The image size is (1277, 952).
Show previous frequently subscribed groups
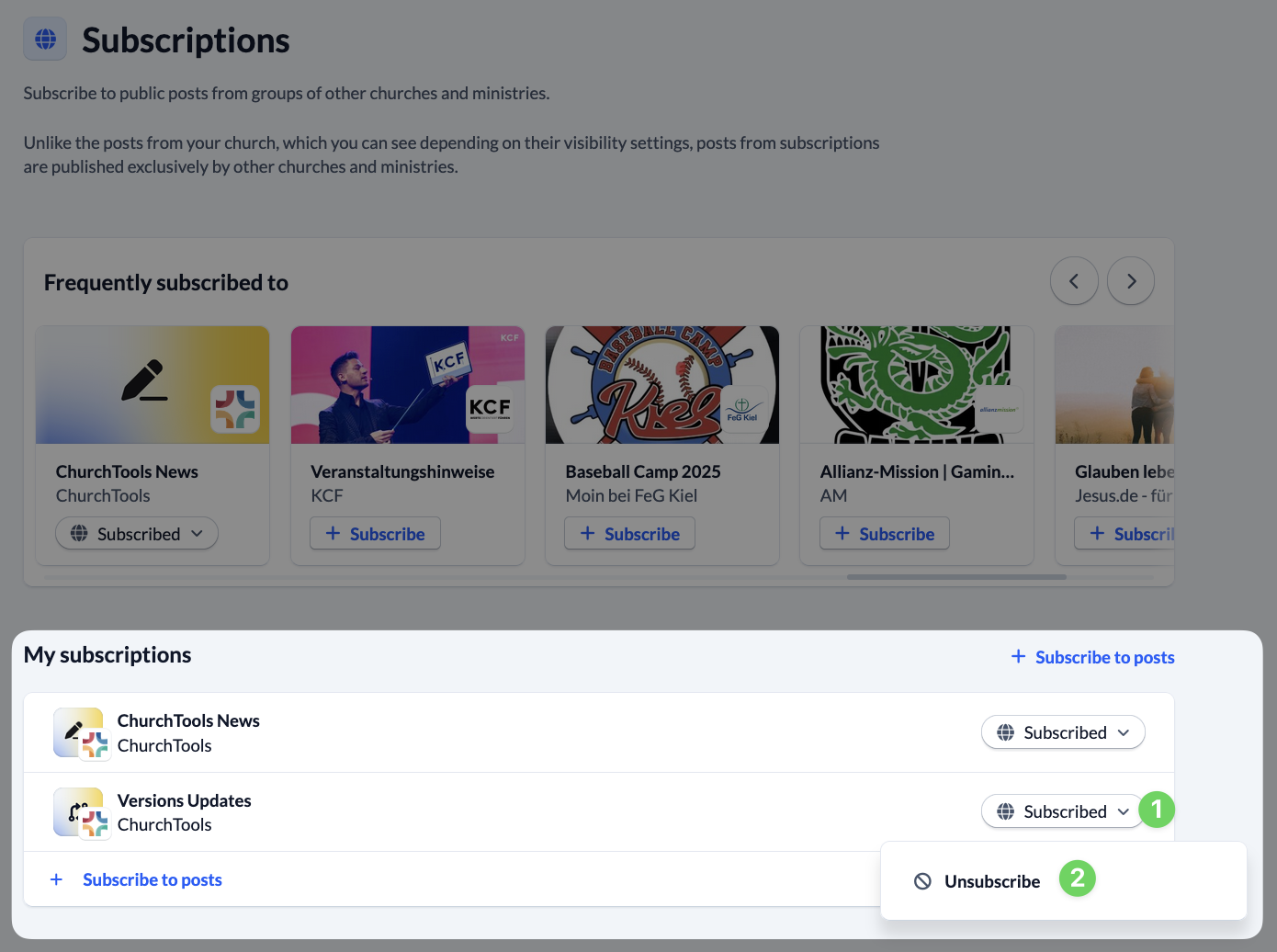[x=1074, y=281]
